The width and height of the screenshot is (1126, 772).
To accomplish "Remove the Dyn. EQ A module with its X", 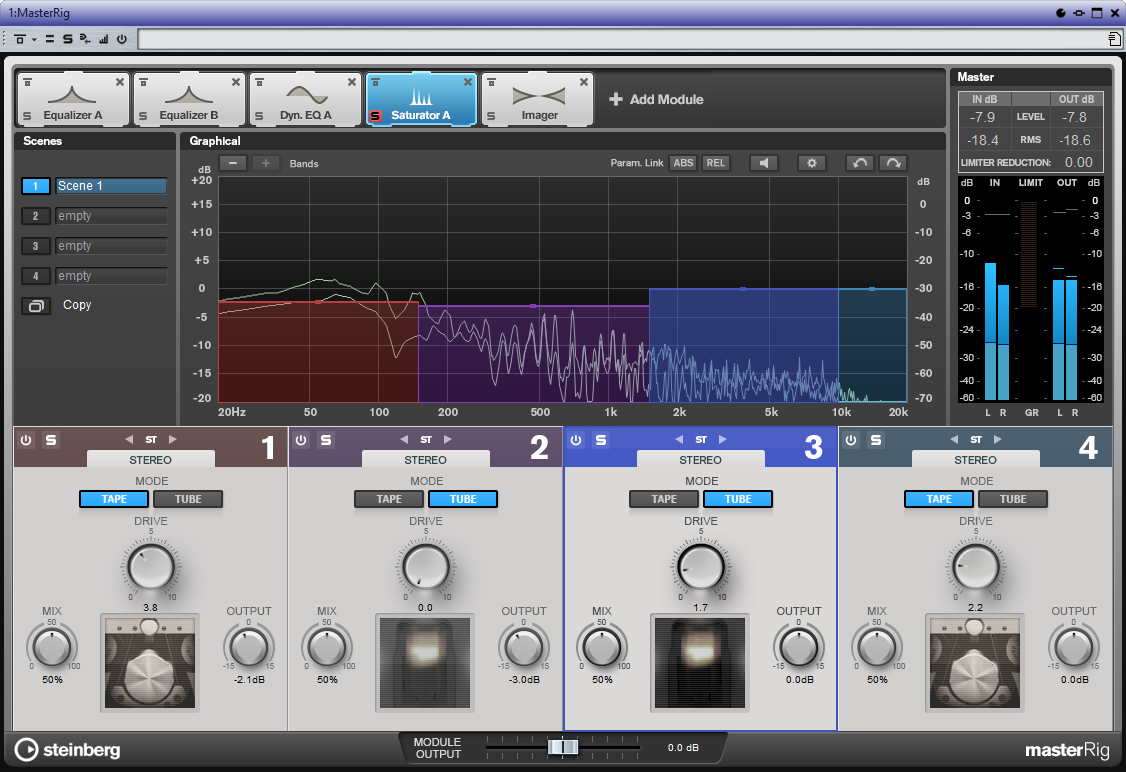I will 352,83.
